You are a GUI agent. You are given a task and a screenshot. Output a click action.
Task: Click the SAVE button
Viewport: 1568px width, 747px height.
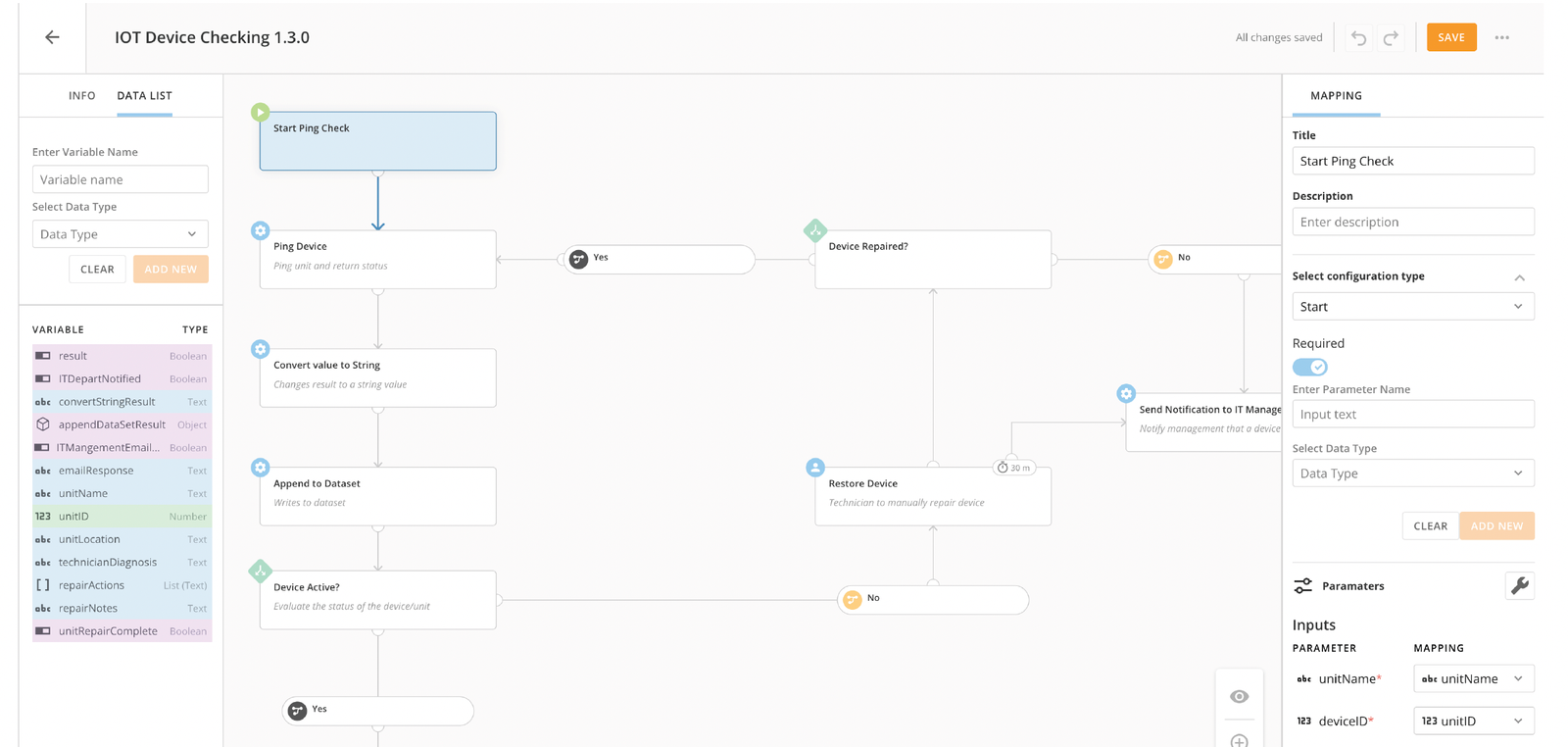1451,37
